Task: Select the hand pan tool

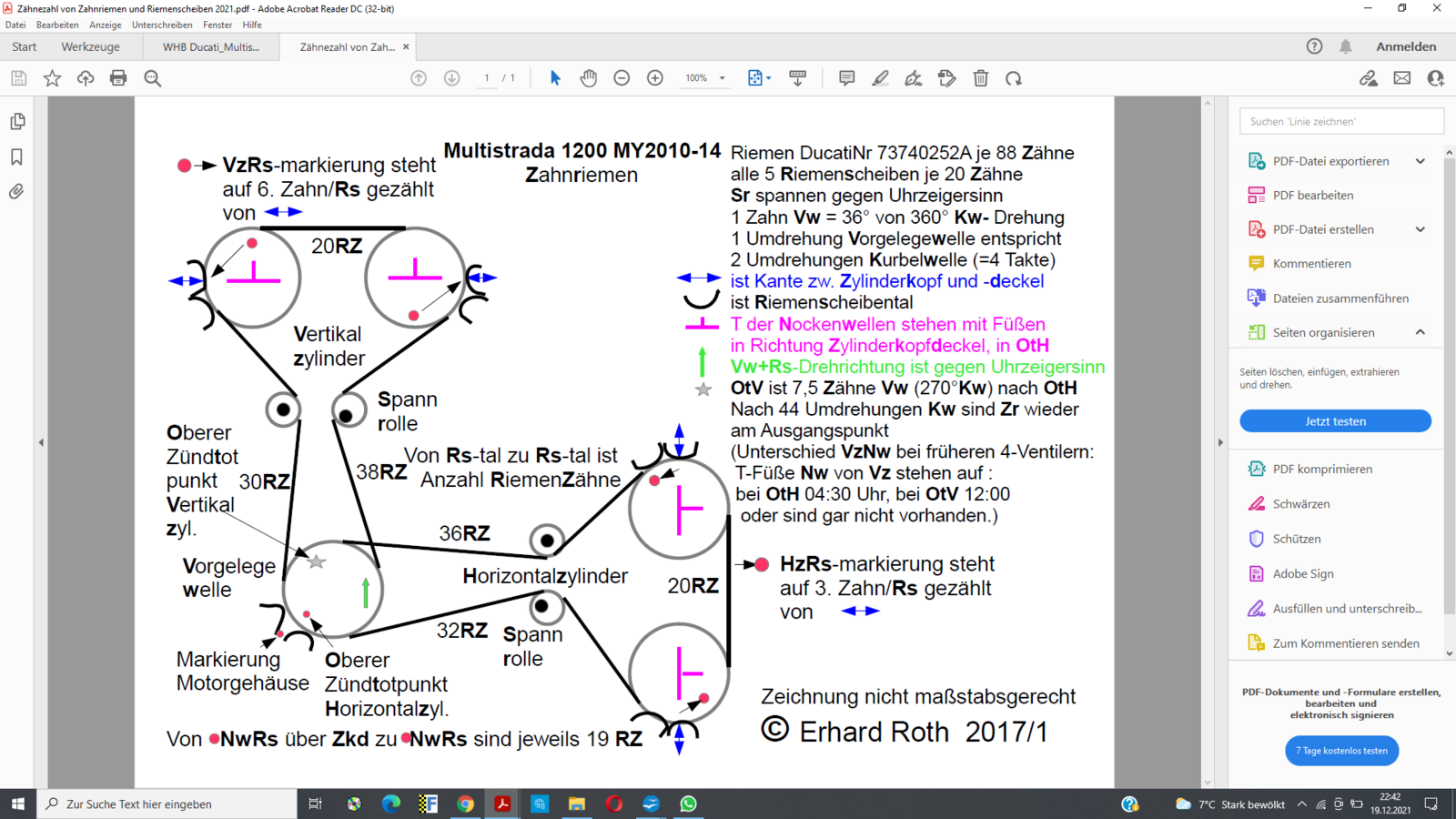Action: pyautogui.click(x=589, y=78)
